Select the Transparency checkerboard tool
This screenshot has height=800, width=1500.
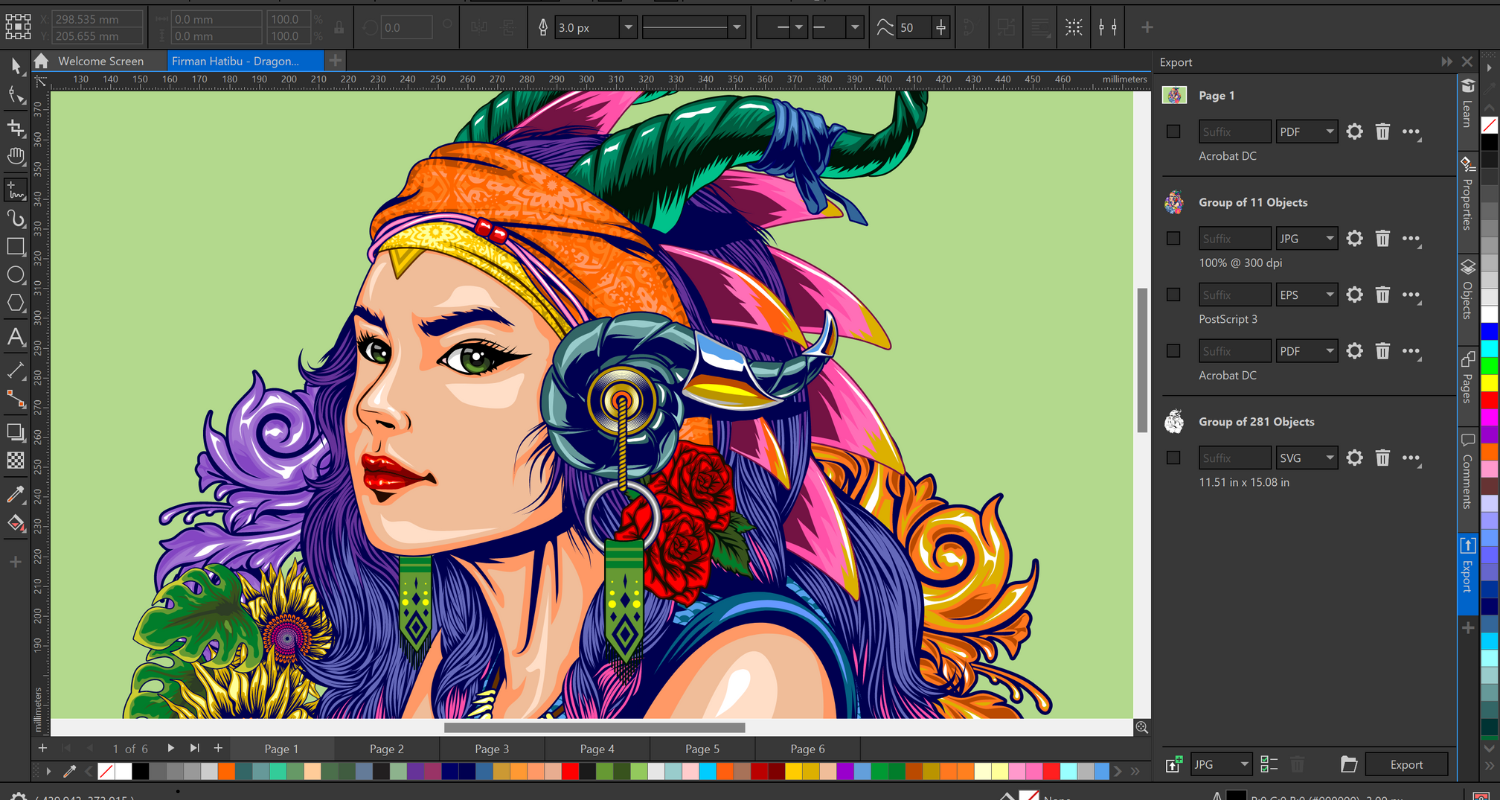15,461
